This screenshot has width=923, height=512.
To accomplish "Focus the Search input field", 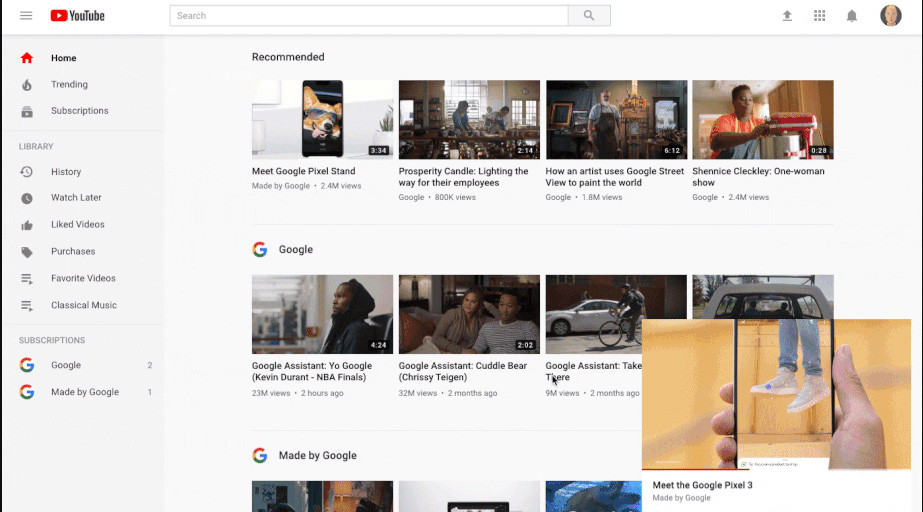I will pyautogui.click(x=369, y=16).
